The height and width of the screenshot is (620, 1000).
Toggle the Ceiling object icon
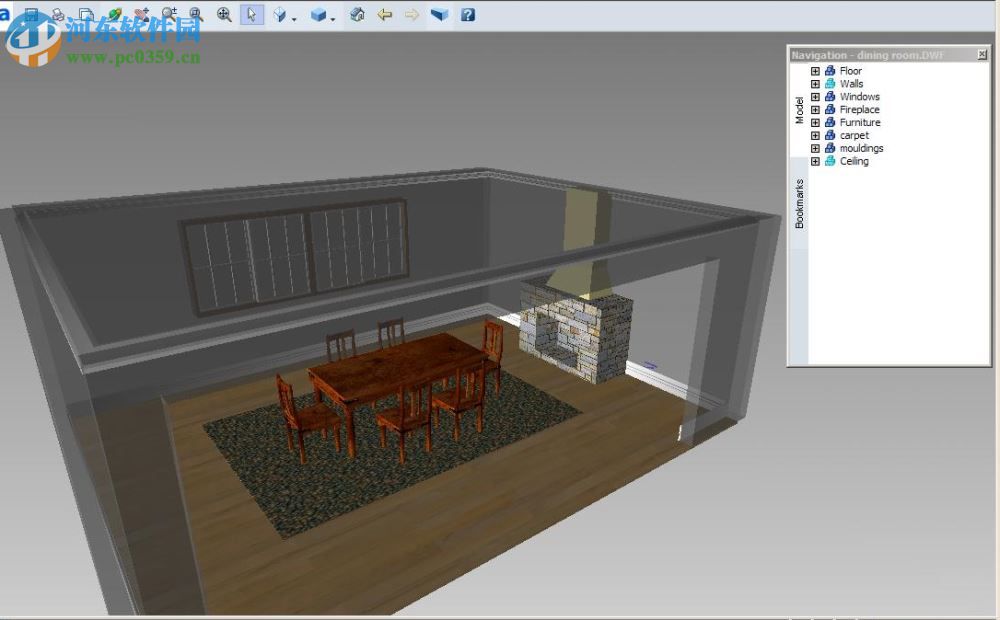click(829, 161)
